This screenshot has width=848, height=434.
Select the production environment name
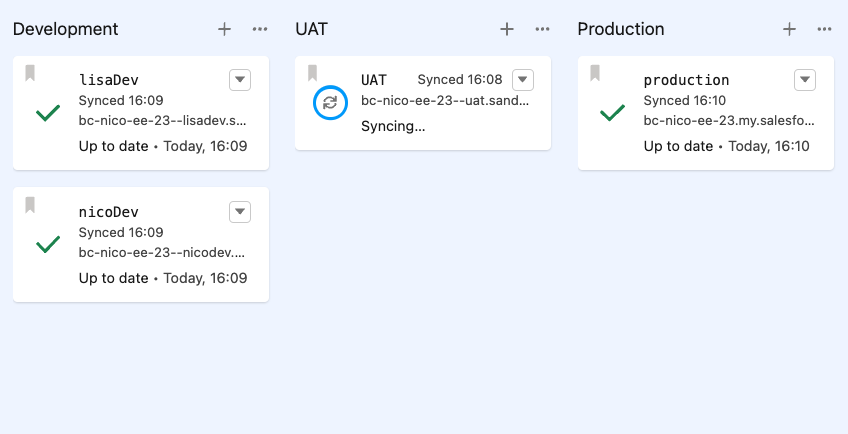click(686, 81)
